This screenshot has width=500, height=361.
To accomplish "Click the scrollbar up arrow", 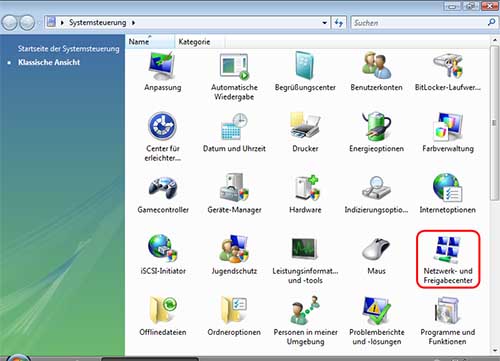I will click(495, 40).
